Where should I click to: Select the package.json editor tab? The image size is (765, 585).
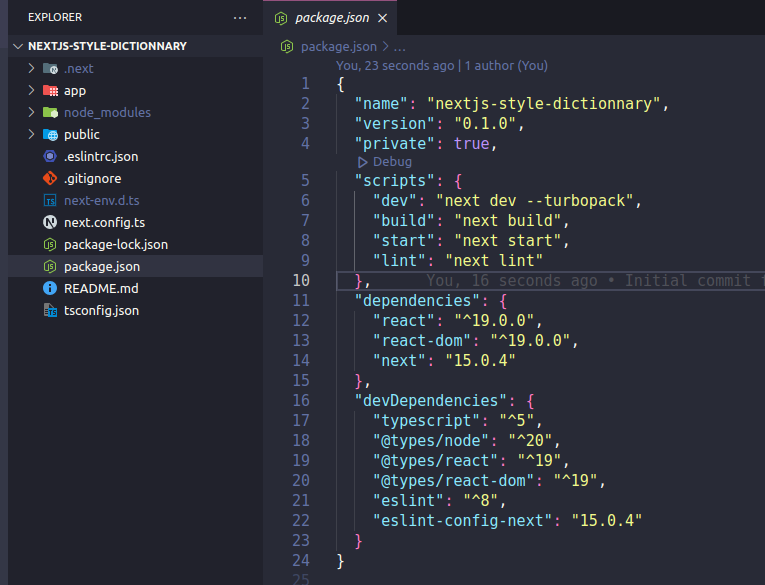330,18
